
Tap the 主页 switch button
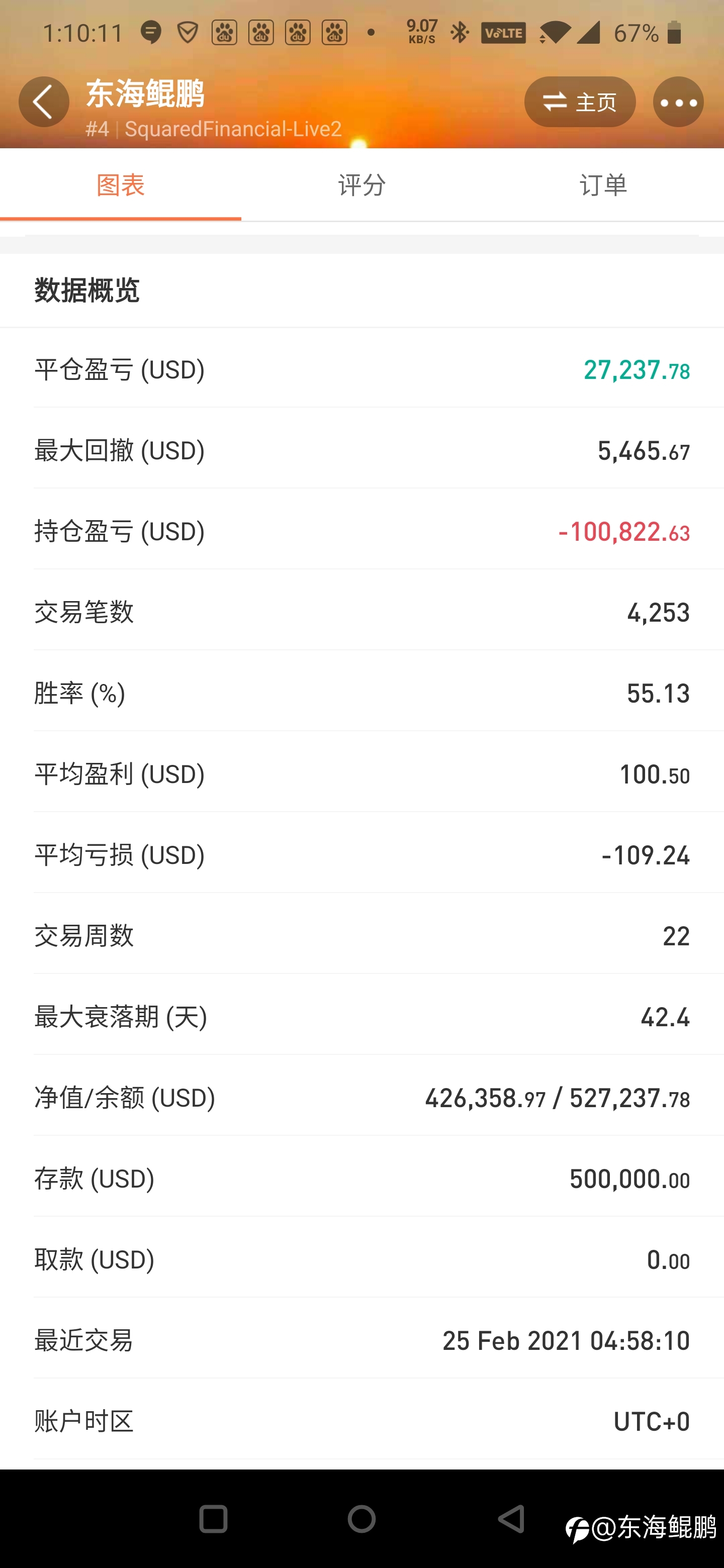[x=580, y=102]
